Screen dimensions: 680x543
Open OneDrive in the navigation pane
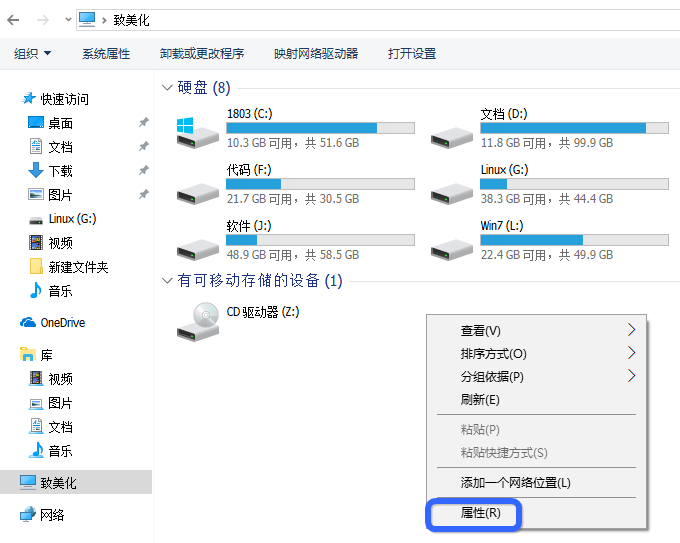62,323
